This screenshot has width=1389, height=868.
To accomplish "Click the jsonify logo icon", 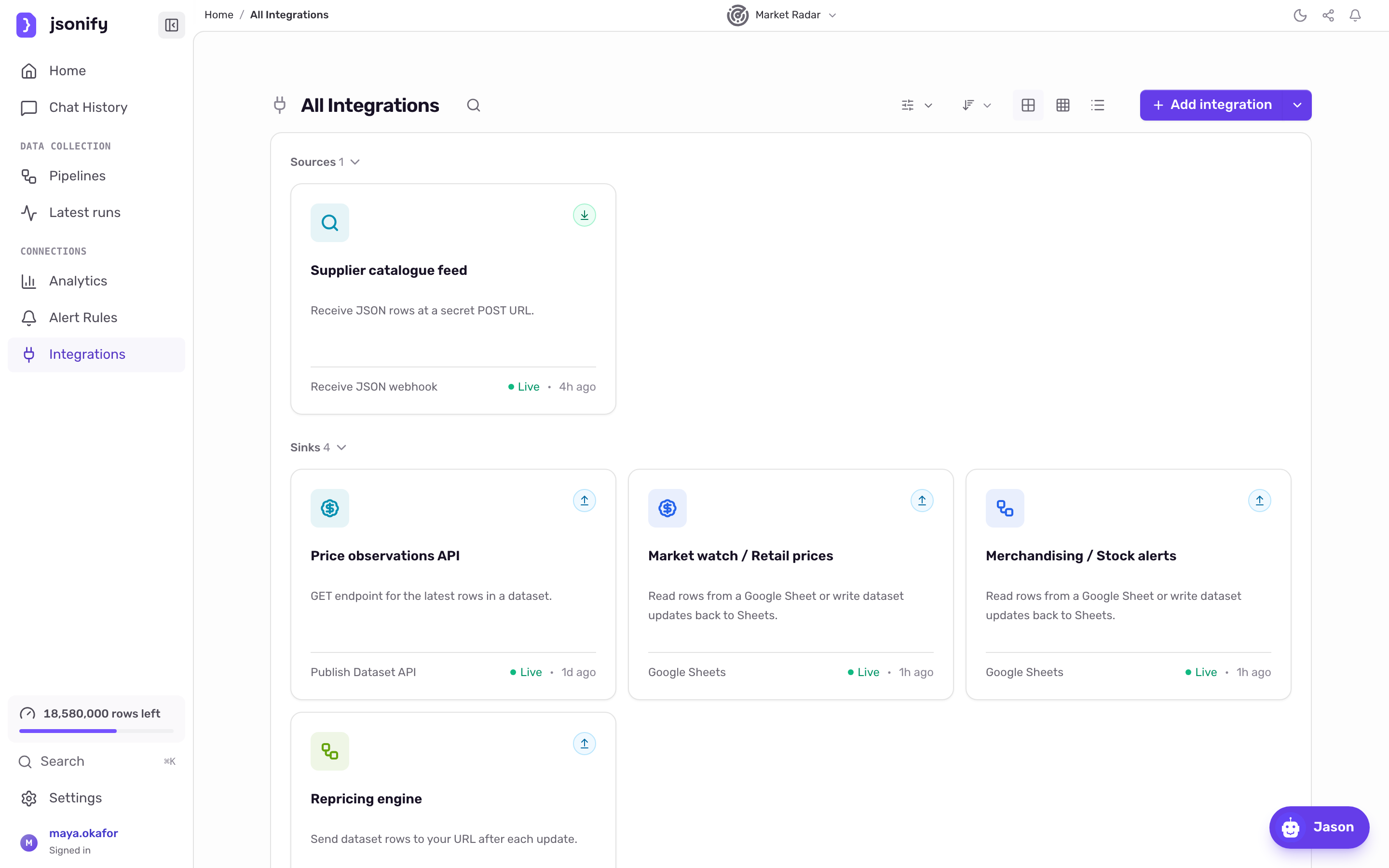I will (x=26, y=25).
